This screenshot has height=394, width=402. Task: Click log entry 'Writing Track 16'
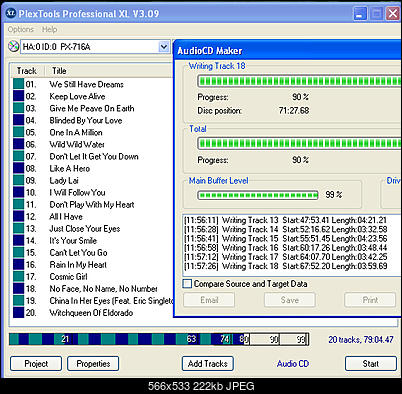point(285,248)
